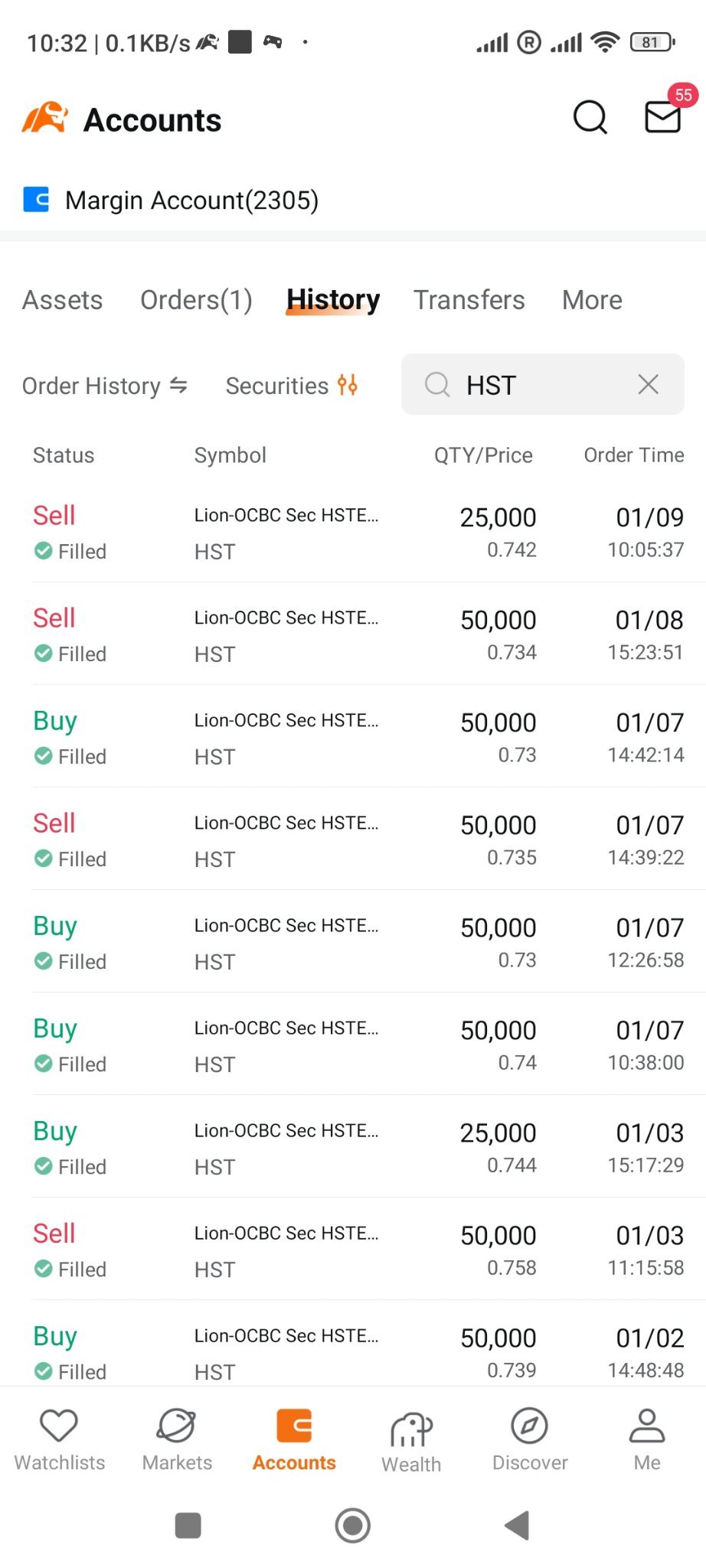Viewport: 706px width, 1568px height.
Task: Open the search magnifier in header
Action: pyautogui.click(x=590, y=118)
